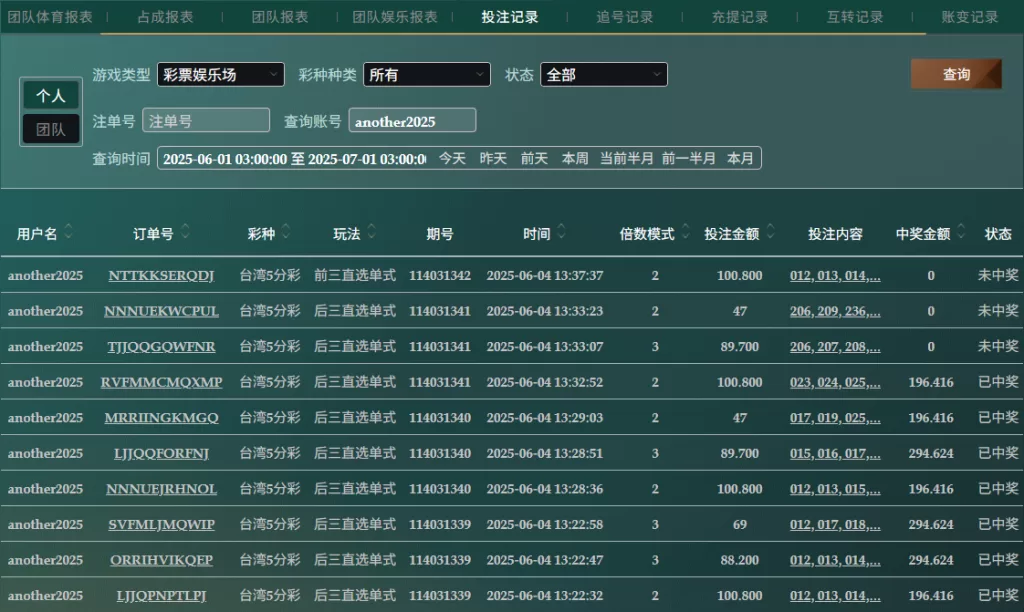
Task: Click the 投注内容 column header
Action: tap(835, 234)
